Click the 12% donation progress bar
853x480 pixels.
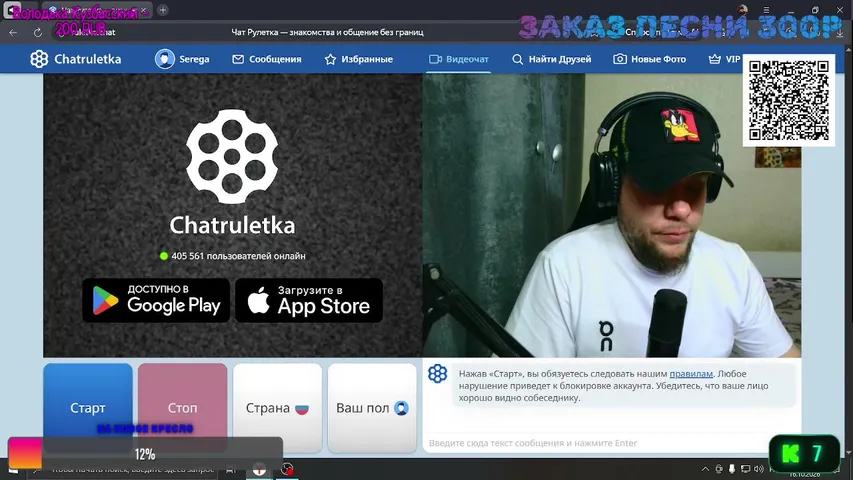pyautogui.click(x=145, y=454)
